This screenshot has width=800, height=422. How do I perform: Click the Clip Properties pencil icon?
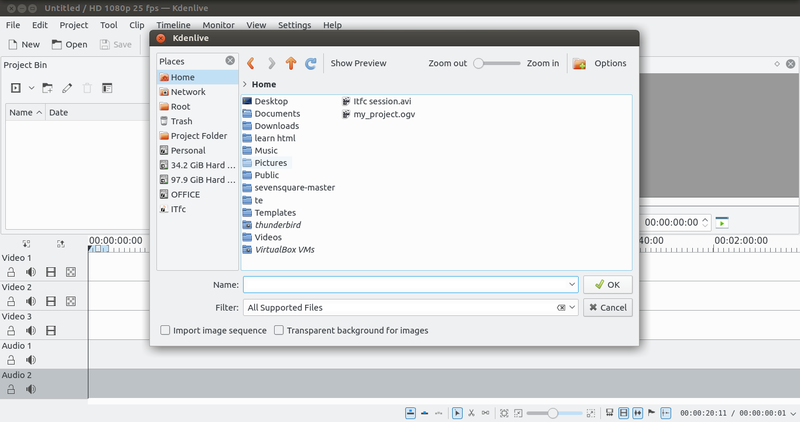pos(67,88)
